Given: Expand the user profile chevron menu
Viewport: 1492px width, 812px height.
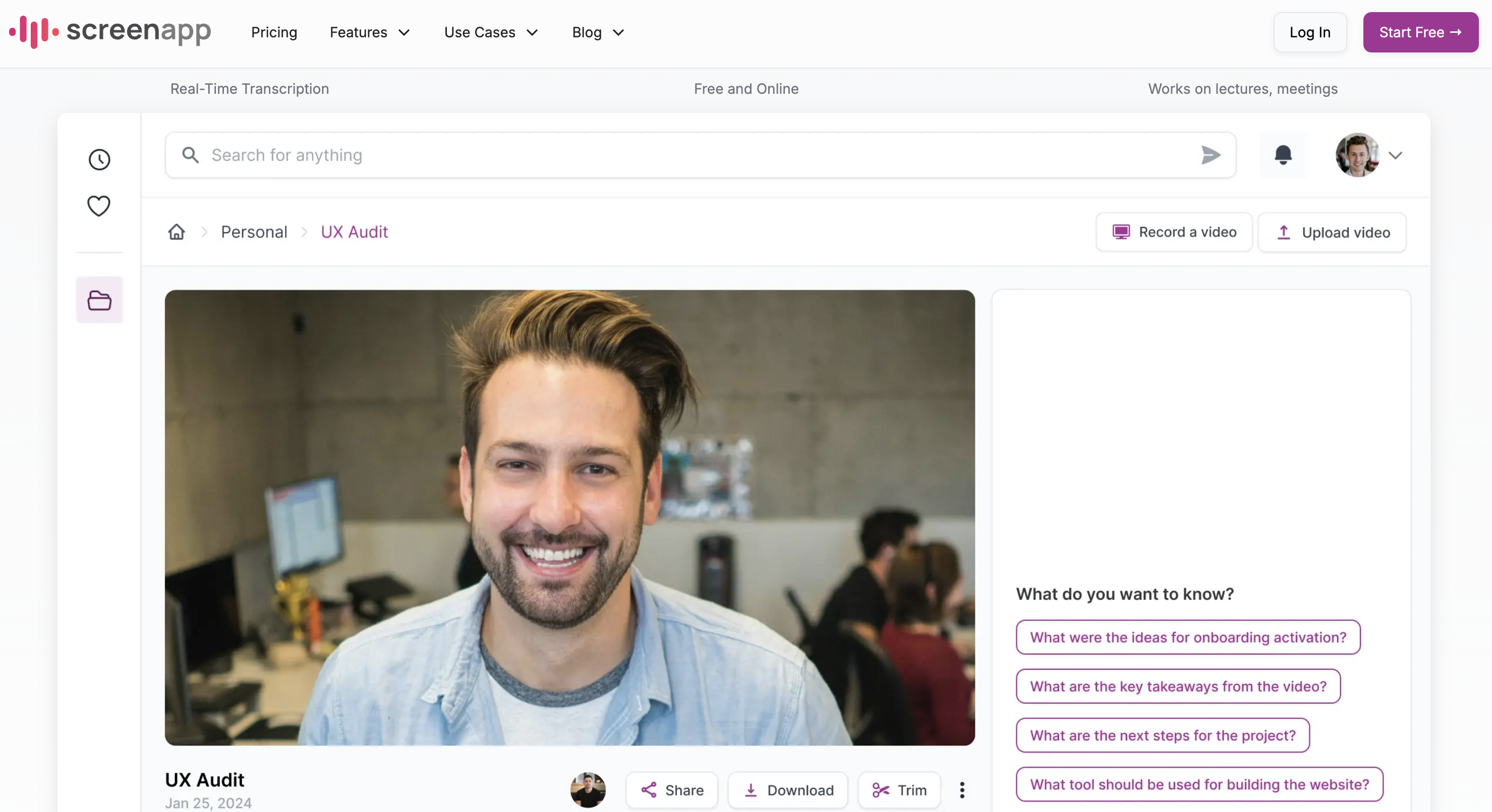Looking at the screenshot, I should coord(1395,155).
